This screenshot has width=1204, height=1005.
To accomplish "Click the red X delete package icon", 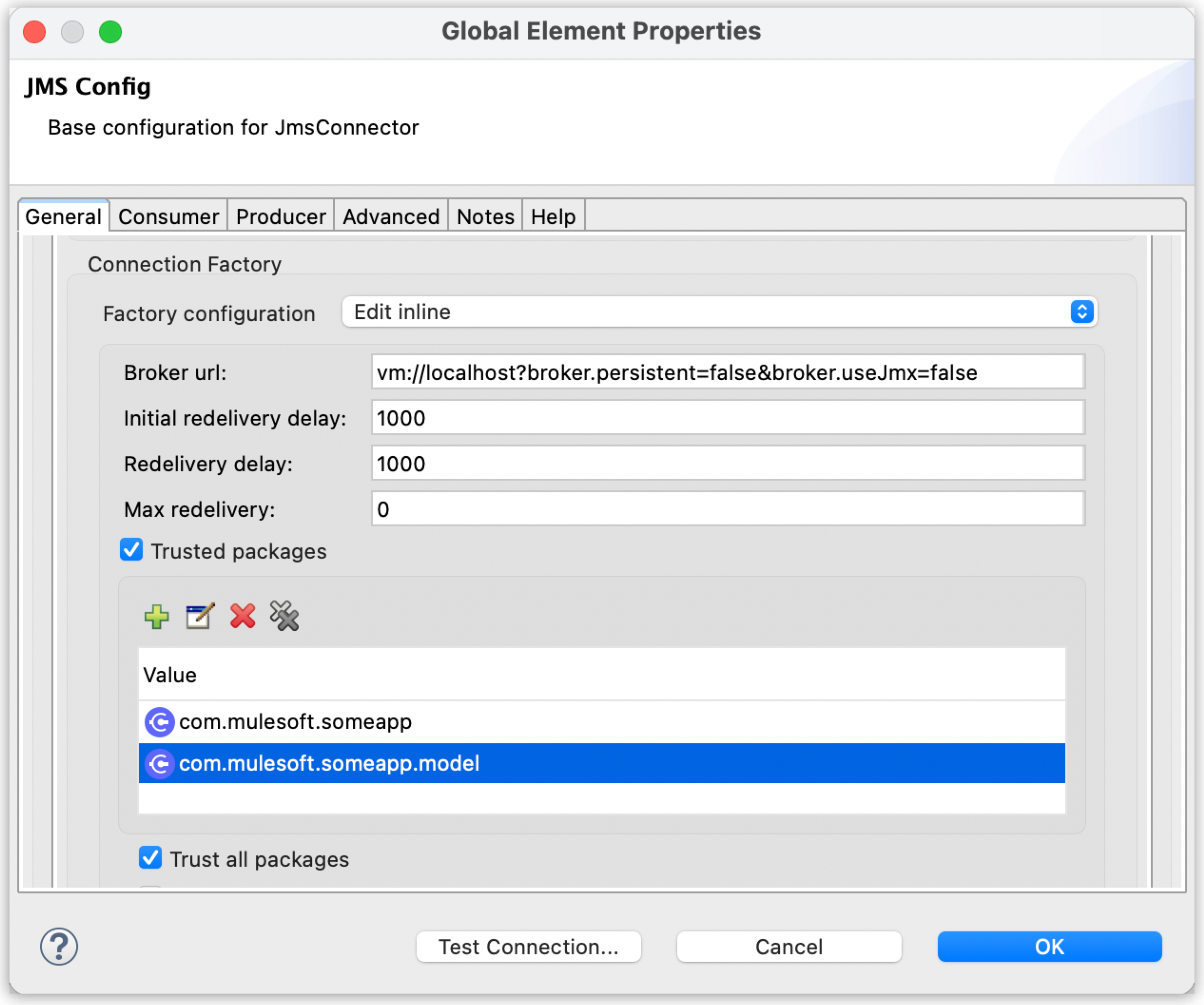I will 243,617.
